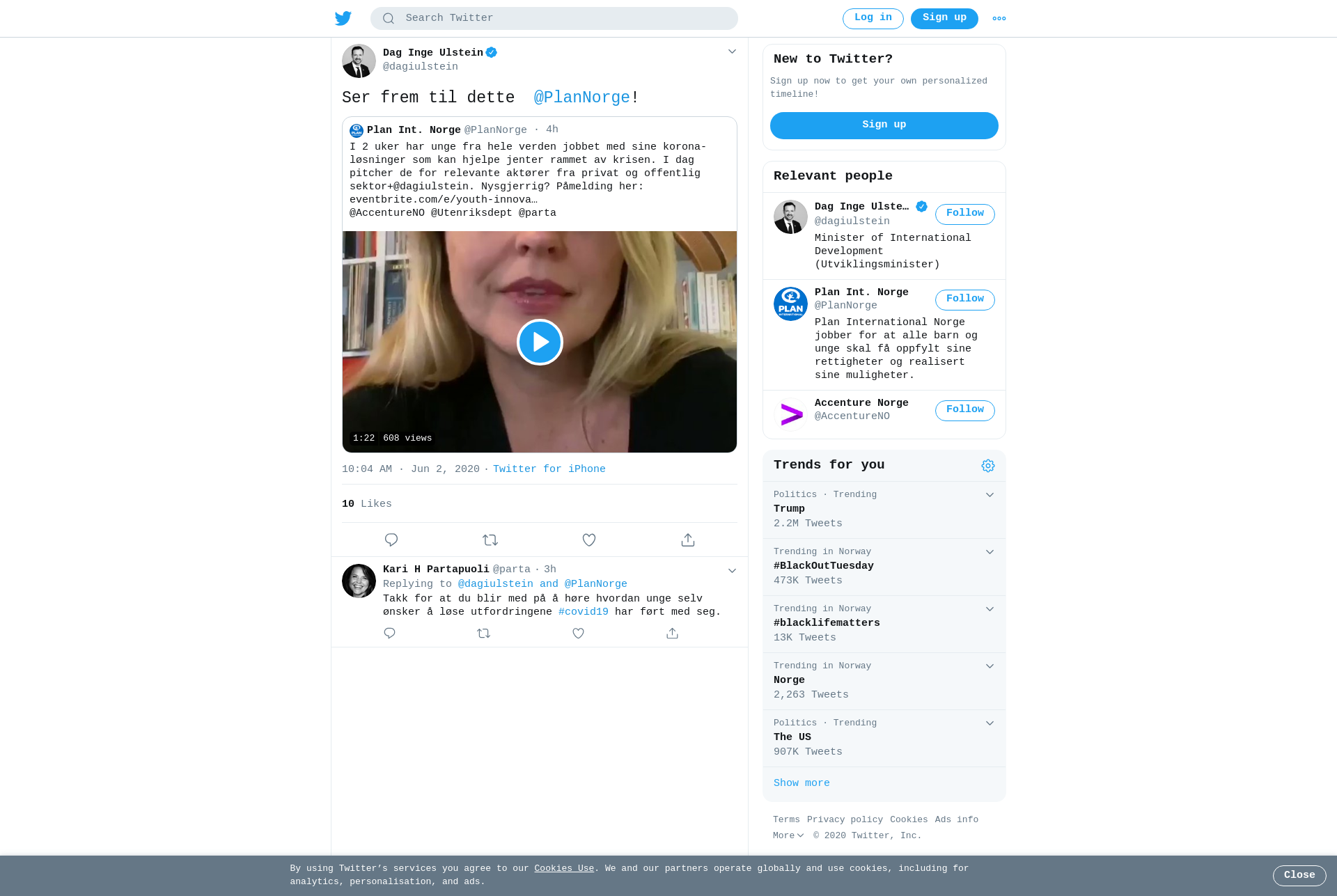Open @PlanNorge link in Replying to line
The width and height of the screenshot is (1337, 896).
pyautogui.click(x=596, y=584)
